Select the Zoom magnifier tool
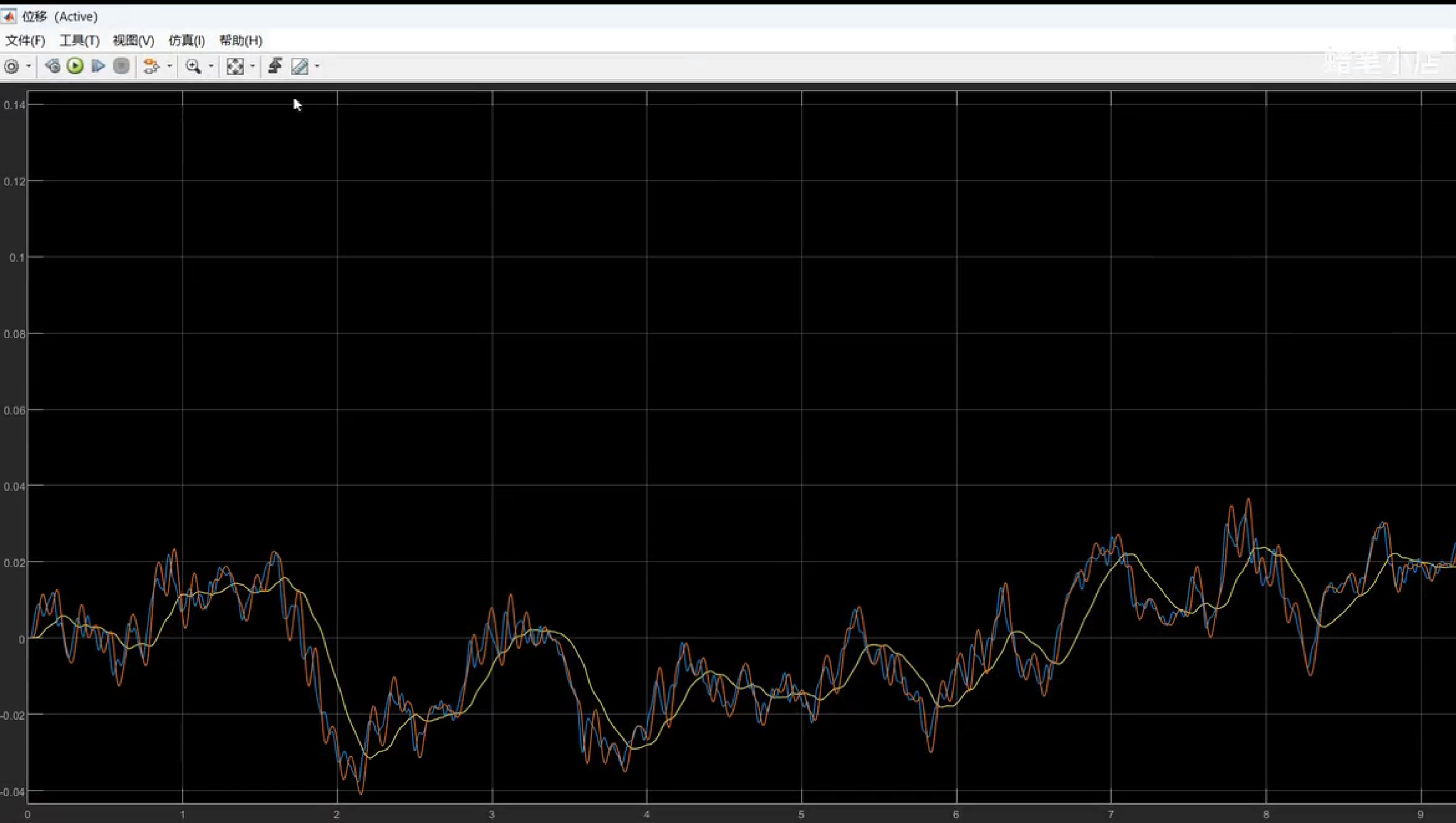This screenshot has width=1456, height=823. pos(193,67)
